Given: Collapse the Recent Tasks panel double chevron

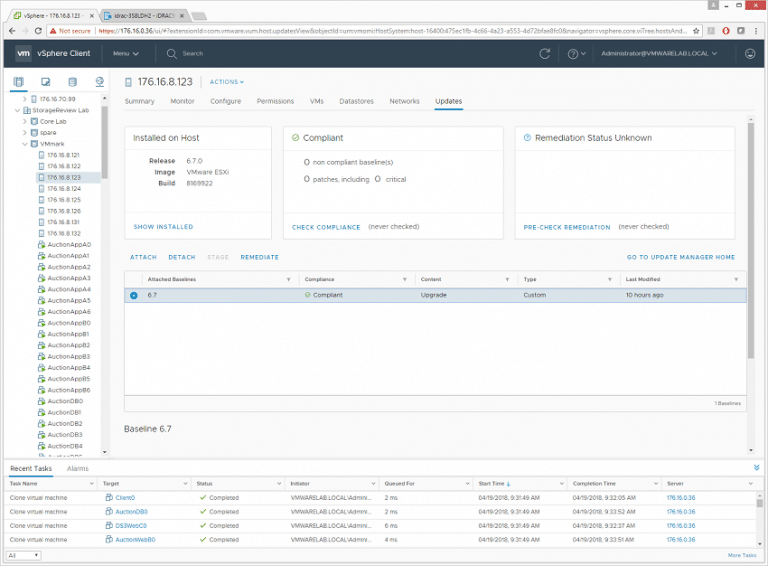Looking at the screenshot, I should coord(756,468).
